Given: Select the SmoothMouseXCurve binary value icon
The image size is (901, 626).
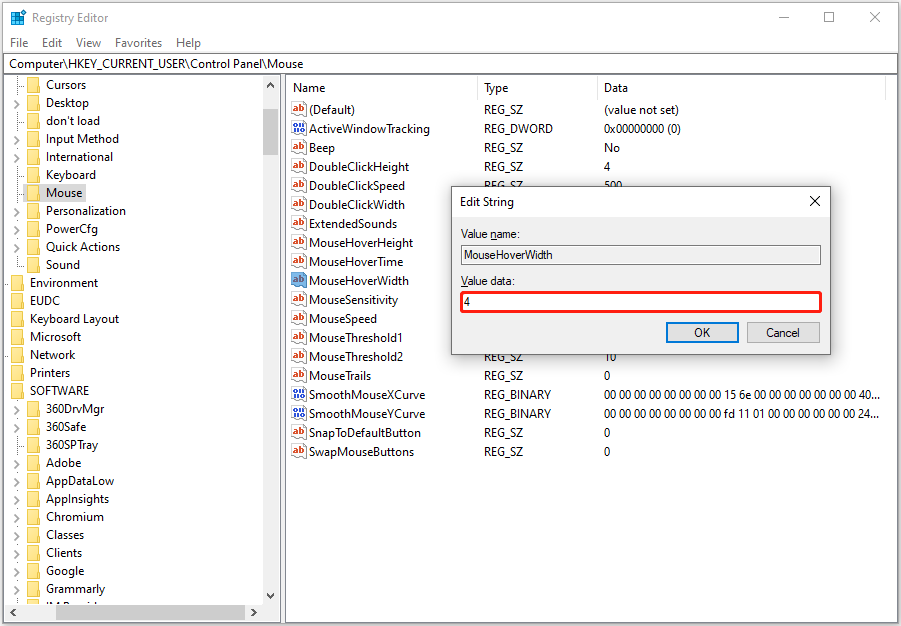Looking at the screenshot, I should pos(298,395).
